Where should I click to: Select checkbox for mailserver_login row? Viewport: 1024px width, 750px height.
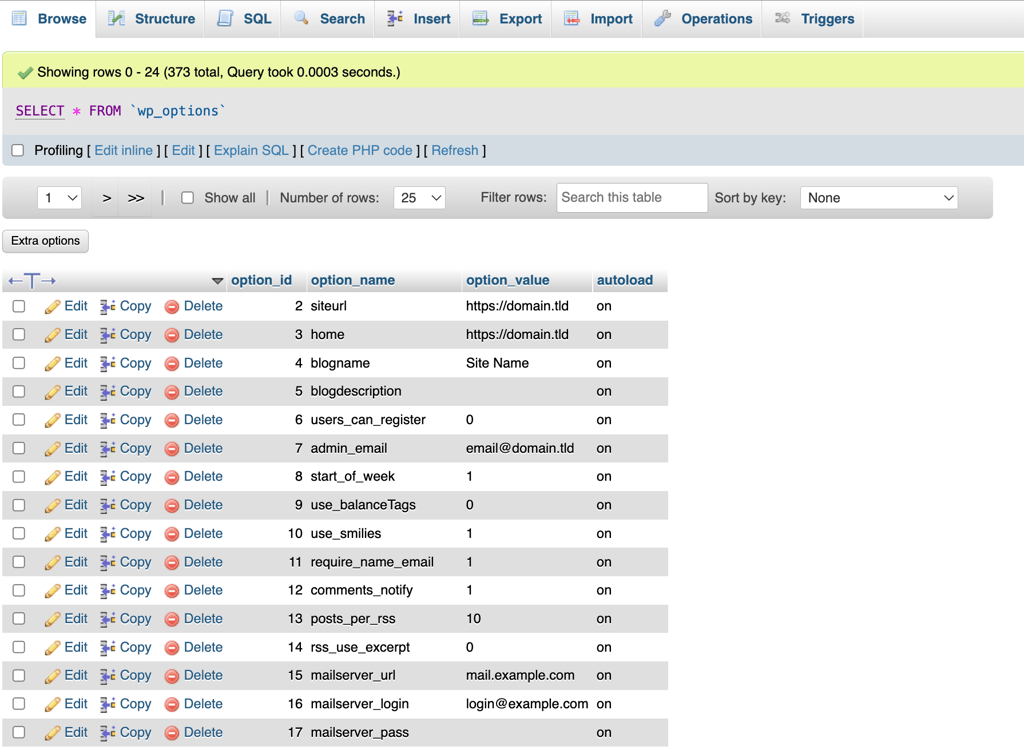coord(19,704)
